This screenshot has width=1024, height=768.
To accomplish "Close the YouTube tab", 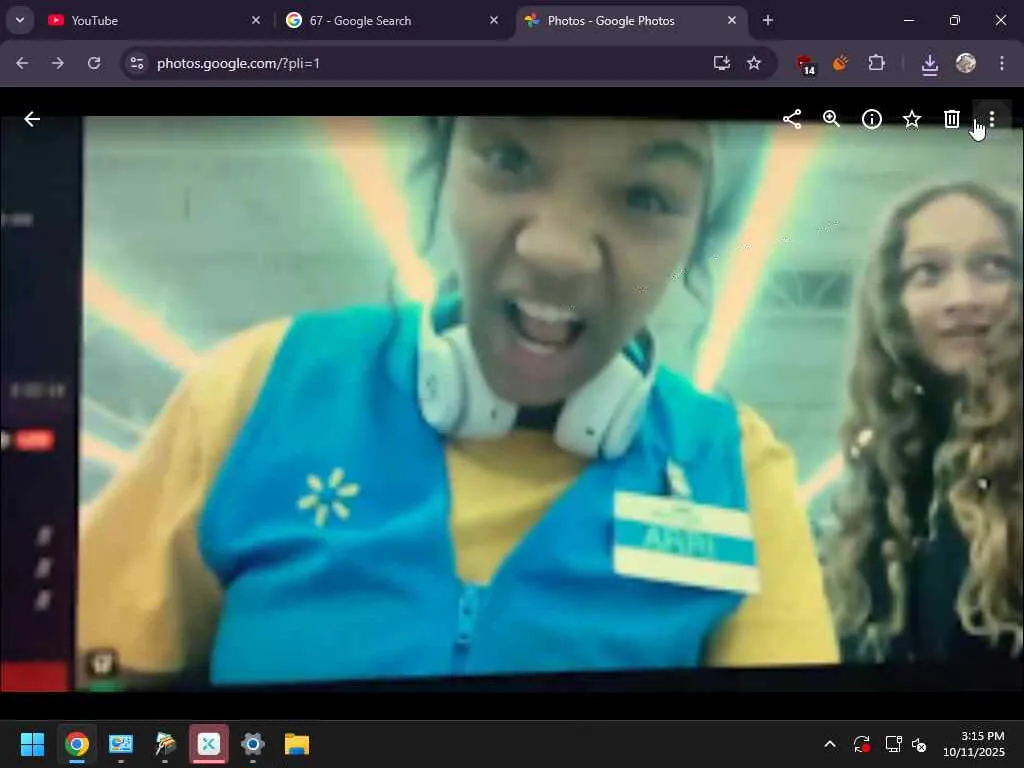I will click(x=256, y=21).
